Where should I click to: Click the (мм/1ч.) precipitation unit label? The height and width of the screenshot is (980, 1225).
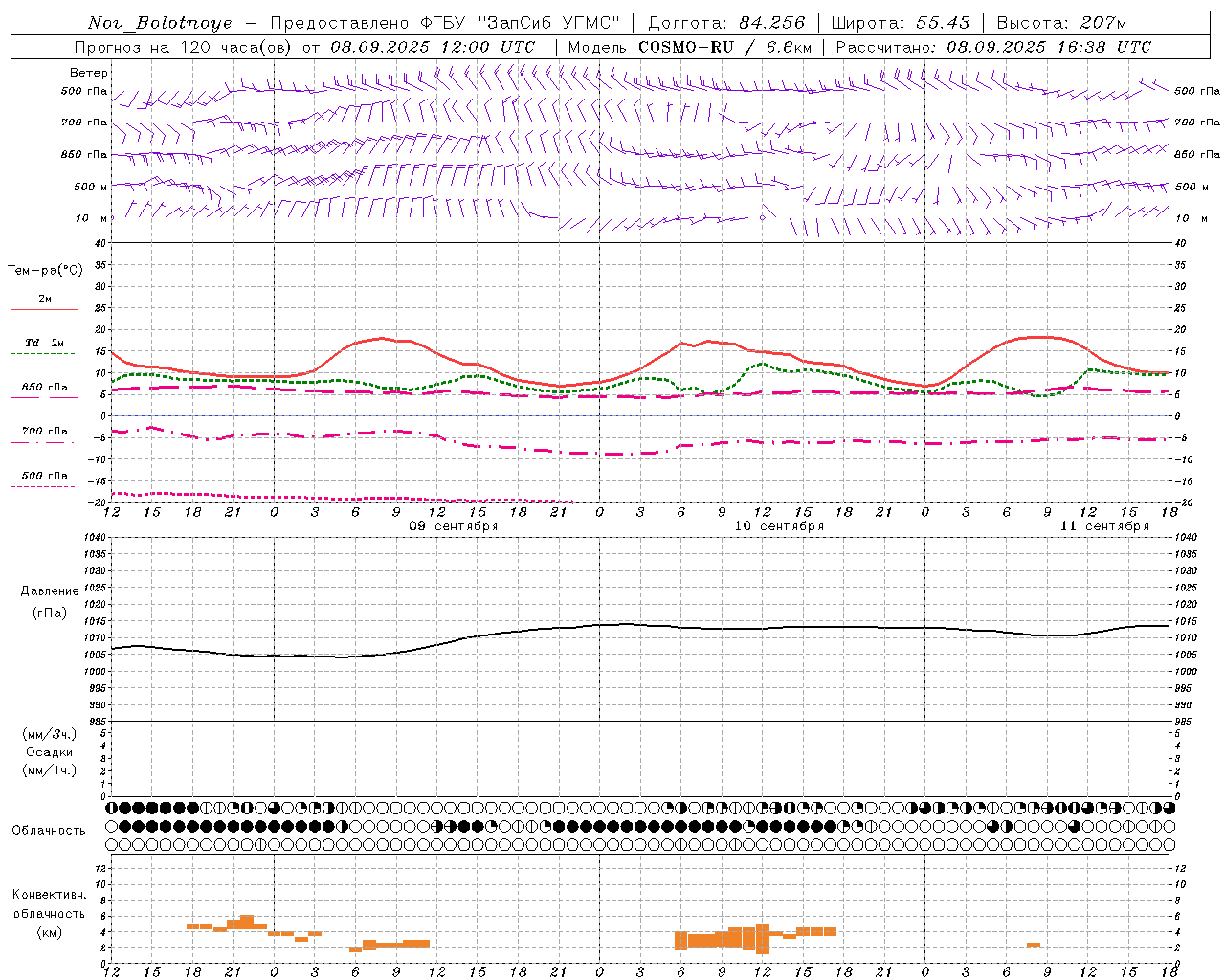[50, 770]
